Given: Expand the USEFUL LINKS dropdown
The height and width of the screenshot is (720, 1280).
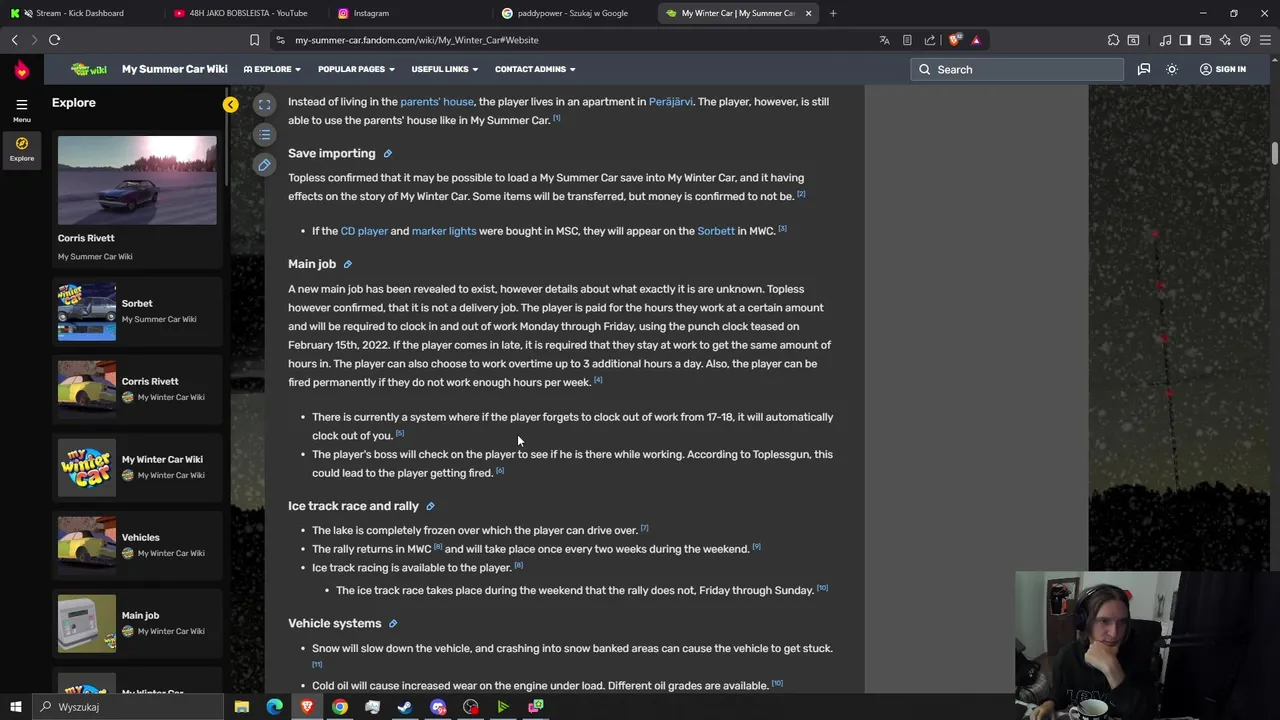Looking at the screenshot, I should point(445,69).
